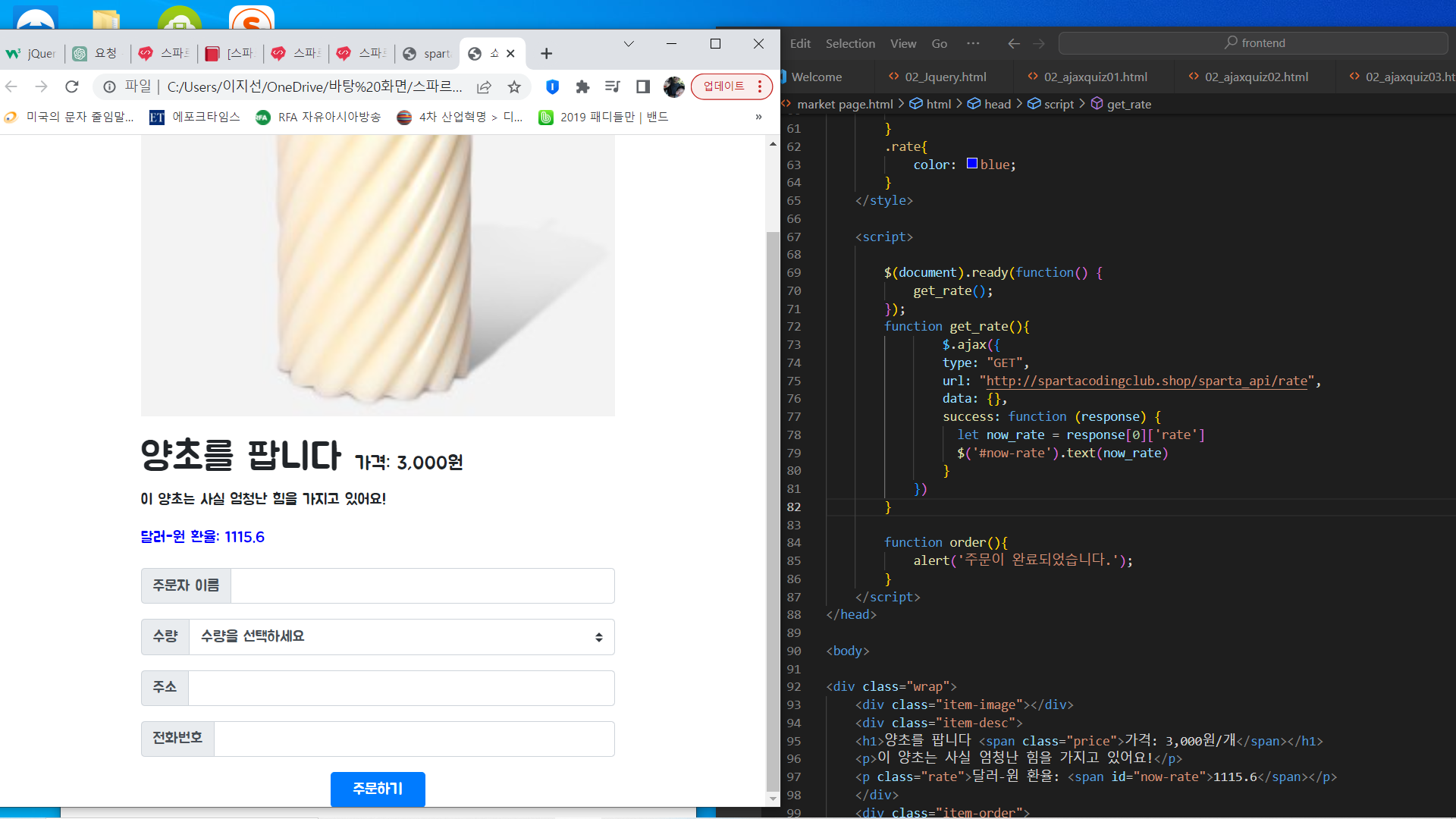Select market page.html breadcrumb
The width and height of the screenshot is (1456, 819).
tap(845, 104)
